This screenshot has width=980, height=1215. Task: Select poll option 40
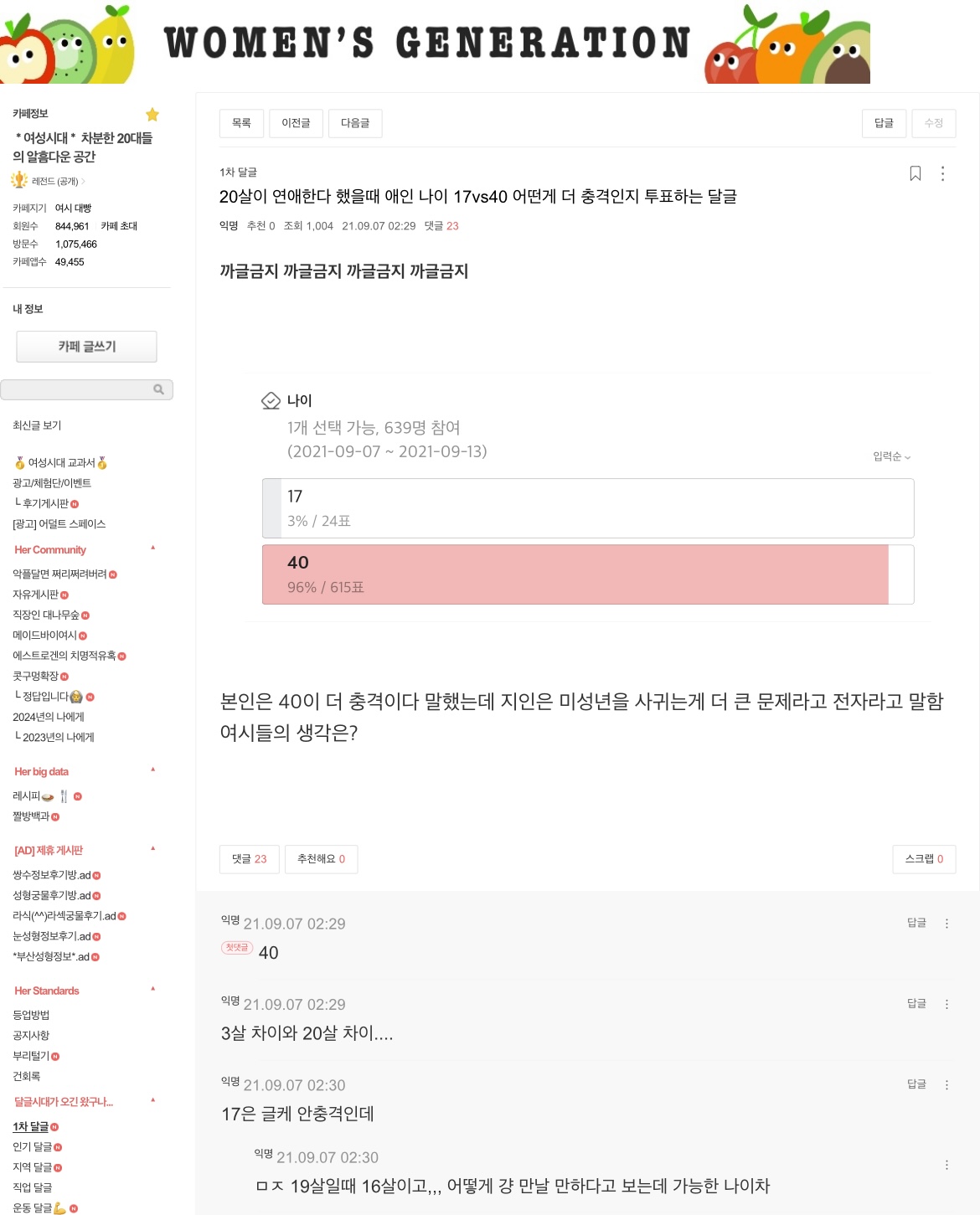(x=587, y=574)
